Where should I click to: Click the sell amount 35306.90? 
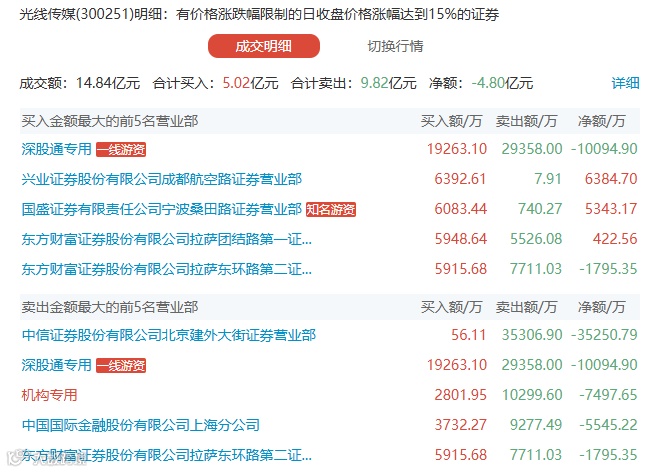point(532,335)
